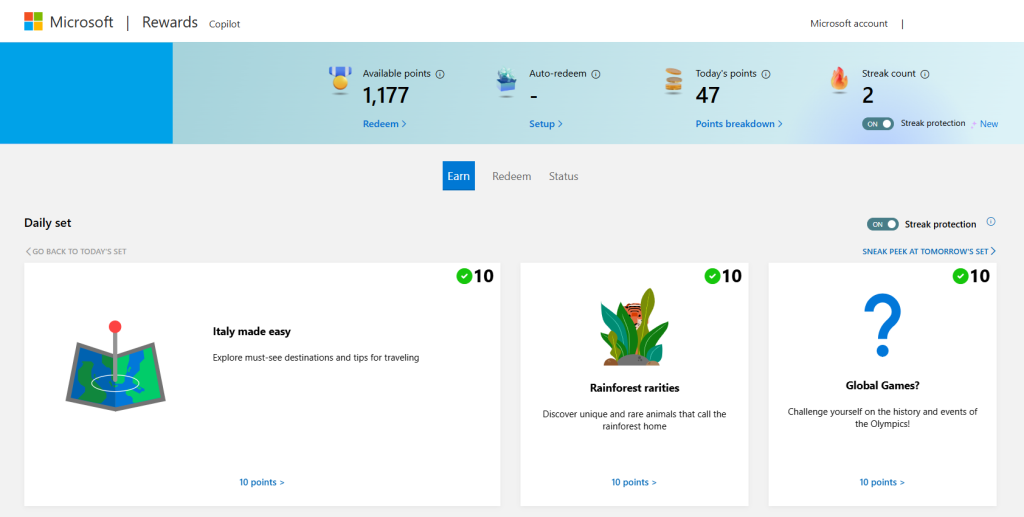Toggle the Daily set Streak protection switch
The image size is (1024, 517).
point(883,224)
